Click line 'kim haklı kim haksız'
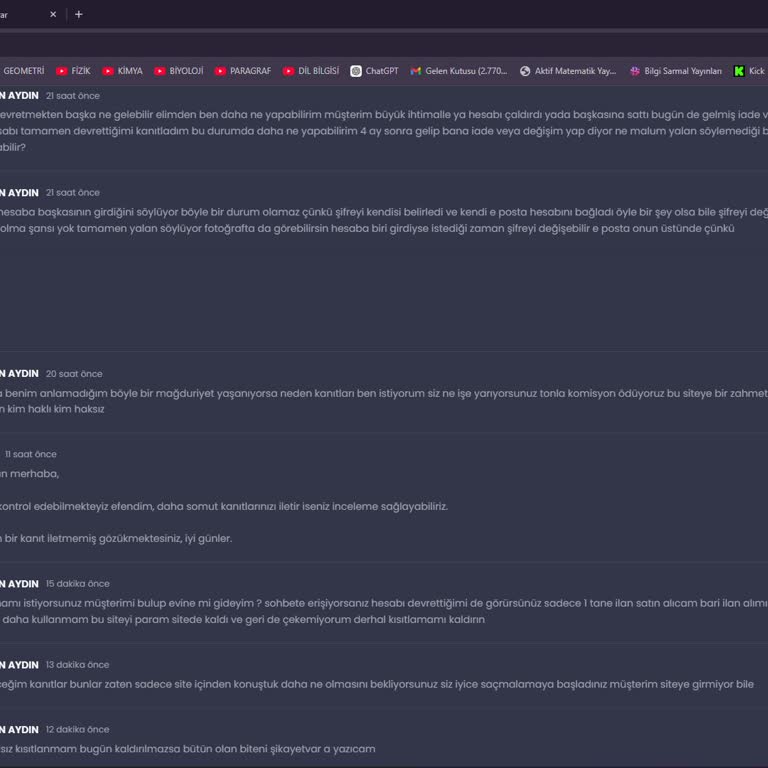This screenshot has width=768, height=768. click(52, 409)
